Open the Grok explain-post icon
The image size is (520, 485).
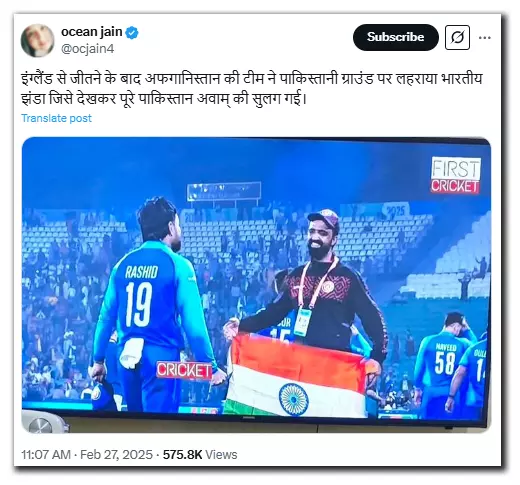[457, 37]
